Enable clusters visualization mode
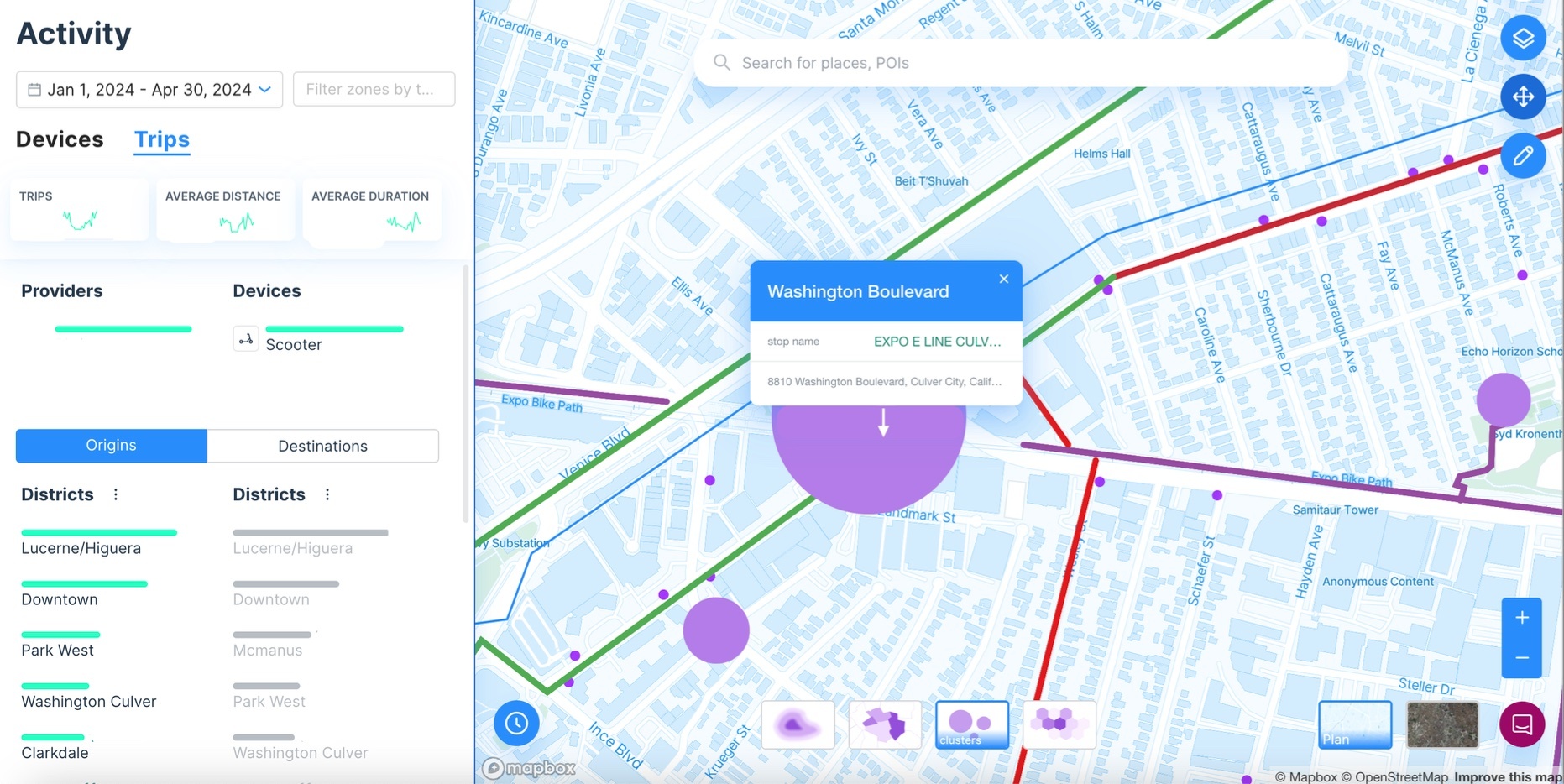The height and width of the screenshot is (784, 1564). point(971,724)
